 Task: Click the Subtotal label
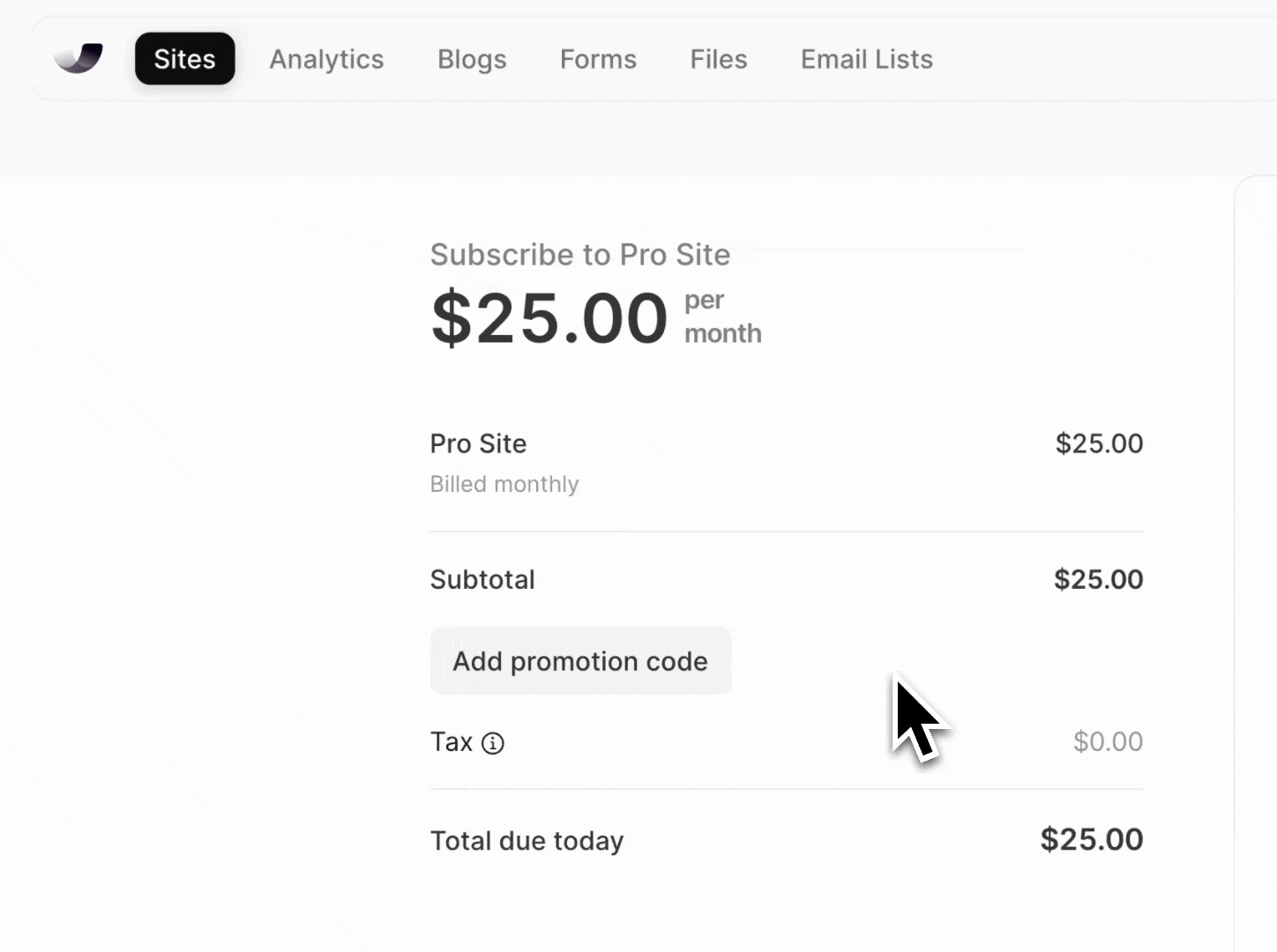[x=482, y=579]
